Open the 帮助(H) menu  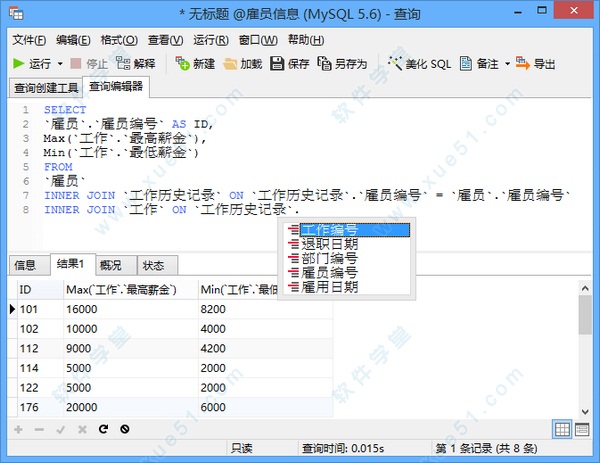(x=306, y=40)
